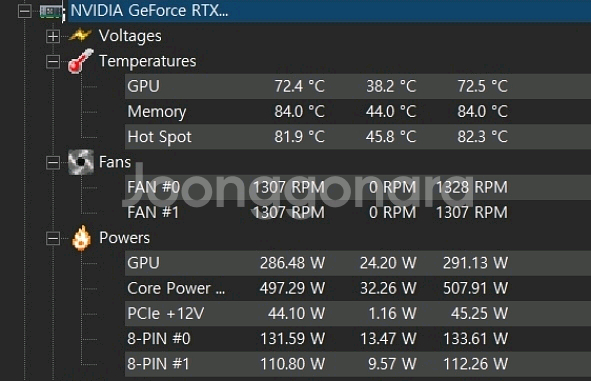Click the GPU maximum value 72.5 °C
The image size is (591, 381).
point(482,86)
